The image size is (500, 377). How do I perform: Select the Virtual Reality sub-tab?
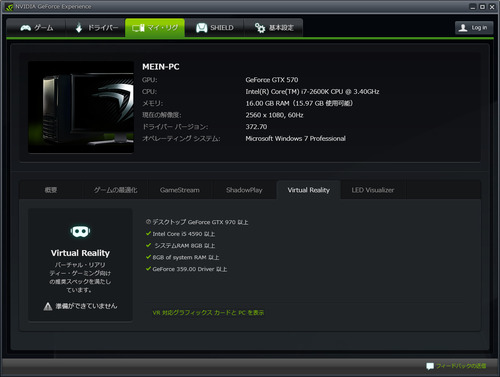308,190
